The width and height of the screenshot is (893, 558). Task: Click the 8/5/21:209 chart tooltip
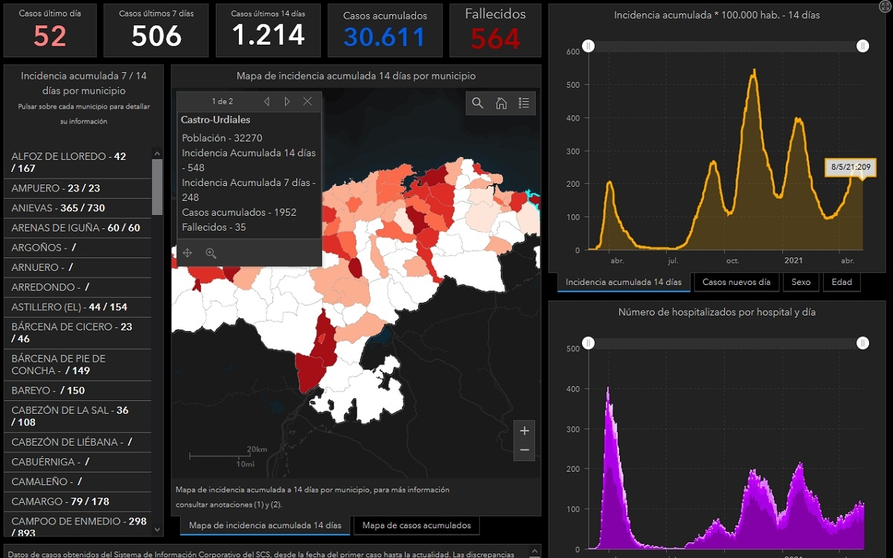(851, 167)
